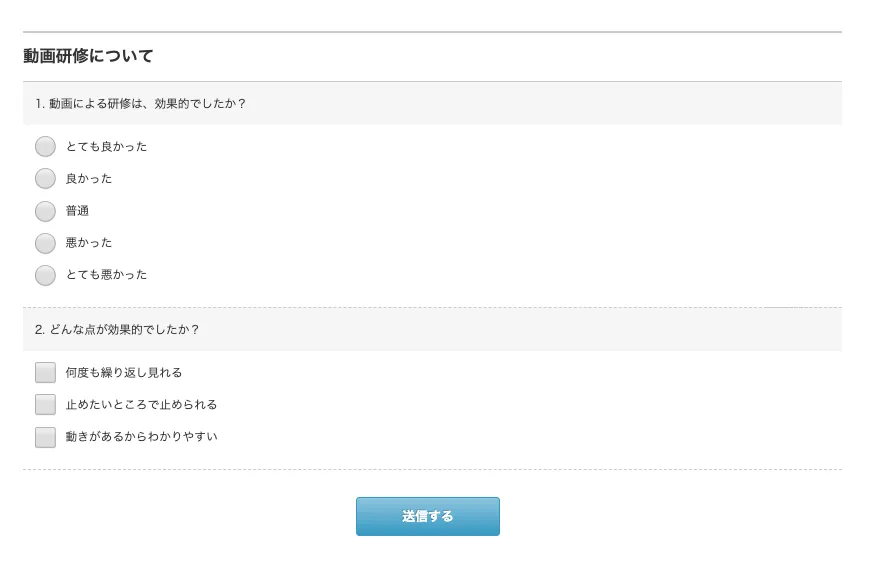Click the '動画研修について' section heading

click(89, 56)
